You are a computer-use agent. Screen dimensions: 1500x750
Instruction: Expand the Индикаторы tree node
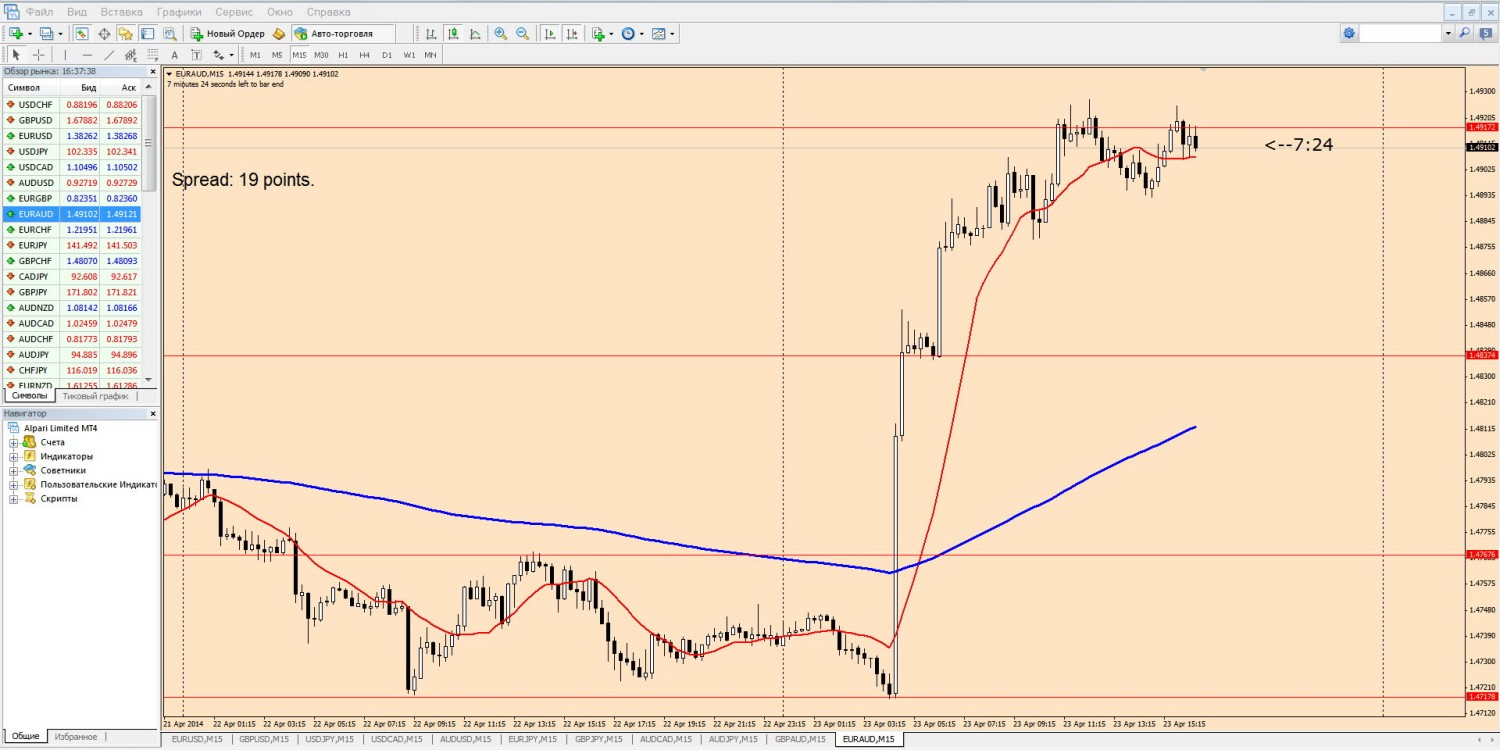click(14, 456)
